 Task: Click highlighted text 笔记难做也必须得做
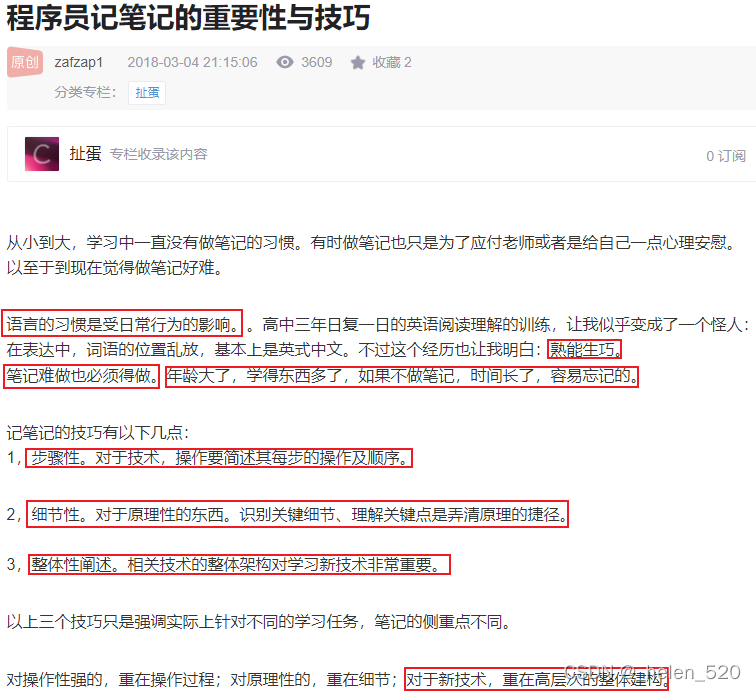[81, 376]
